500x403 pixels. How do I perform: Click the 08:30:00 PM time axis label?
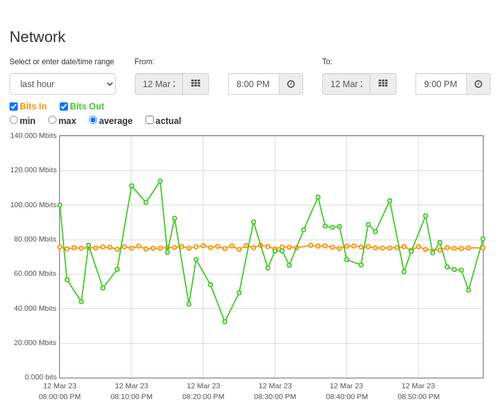275,397
